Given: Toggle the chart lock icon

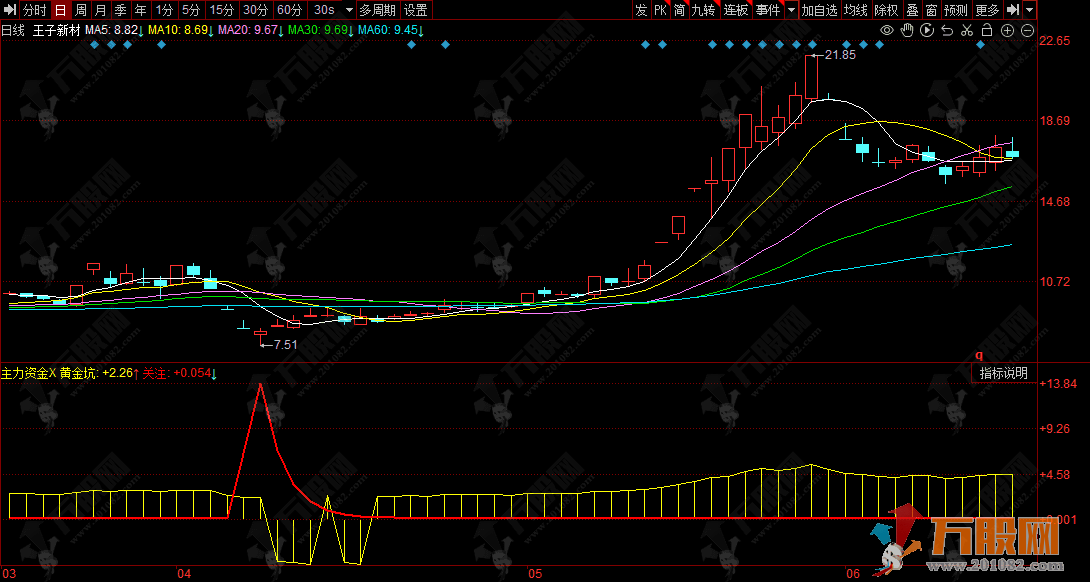Looking at the screenshot, I should pyautogui.click(x=987, y=30).
